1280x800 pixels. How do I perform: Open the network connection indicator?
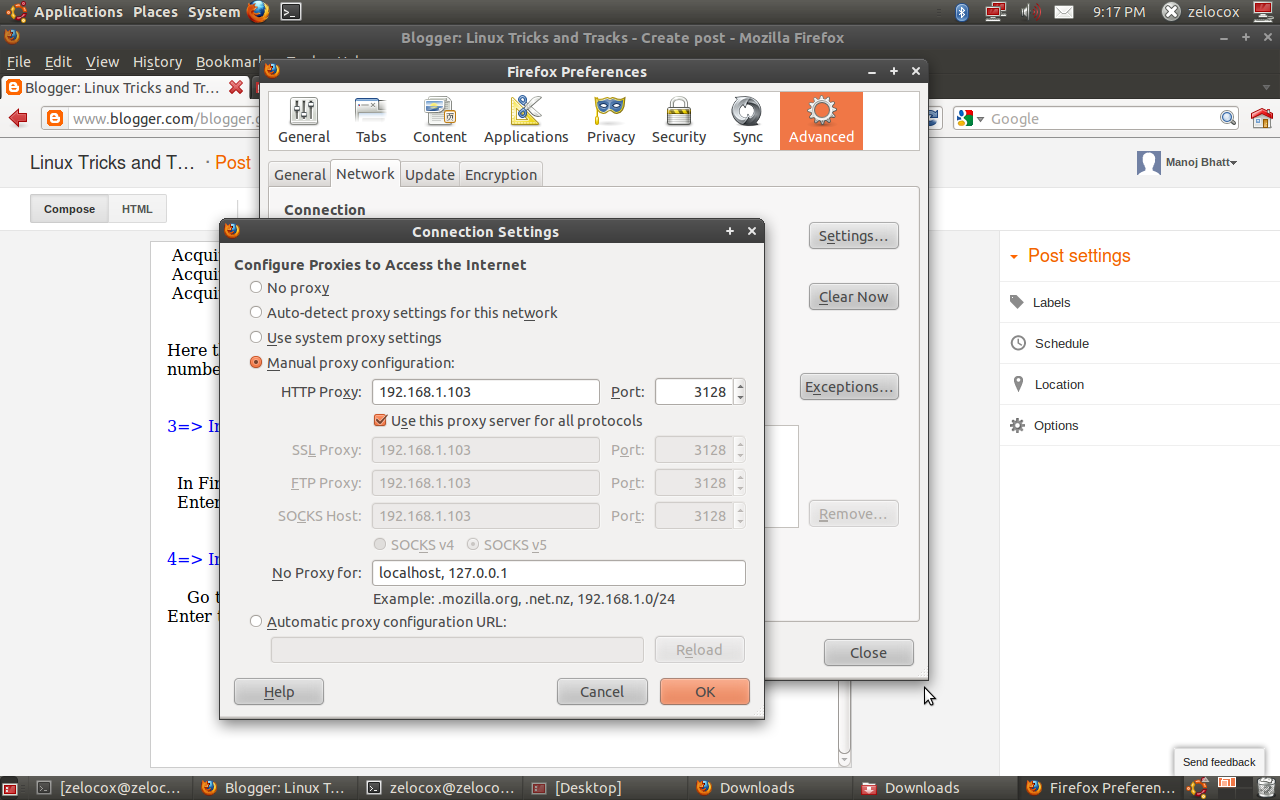[x=995, y=12]
